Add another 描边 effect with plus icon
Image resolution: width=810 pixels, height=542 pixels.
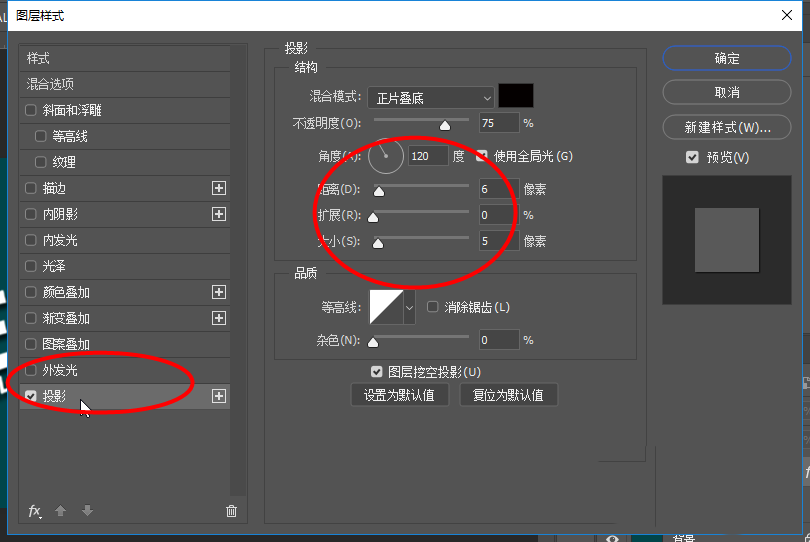tap(219, 188)
